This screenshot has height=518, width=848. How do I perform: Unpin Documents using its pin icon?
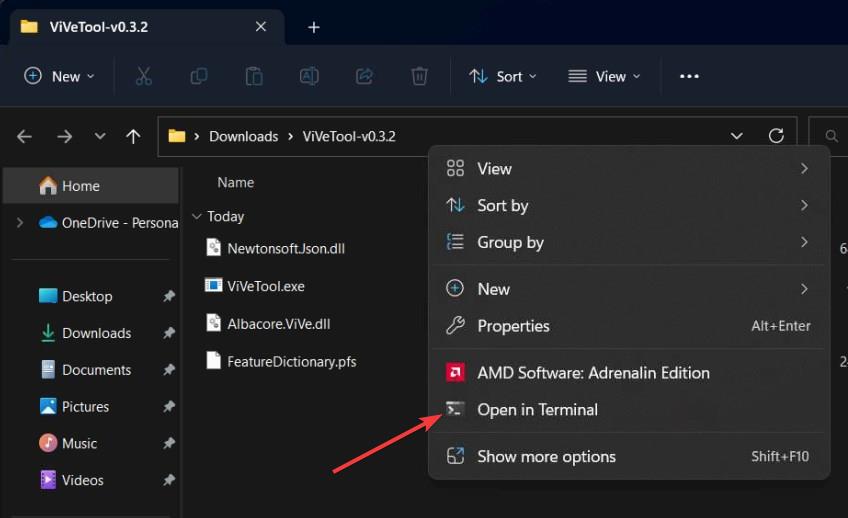click(x=169, y=369)
